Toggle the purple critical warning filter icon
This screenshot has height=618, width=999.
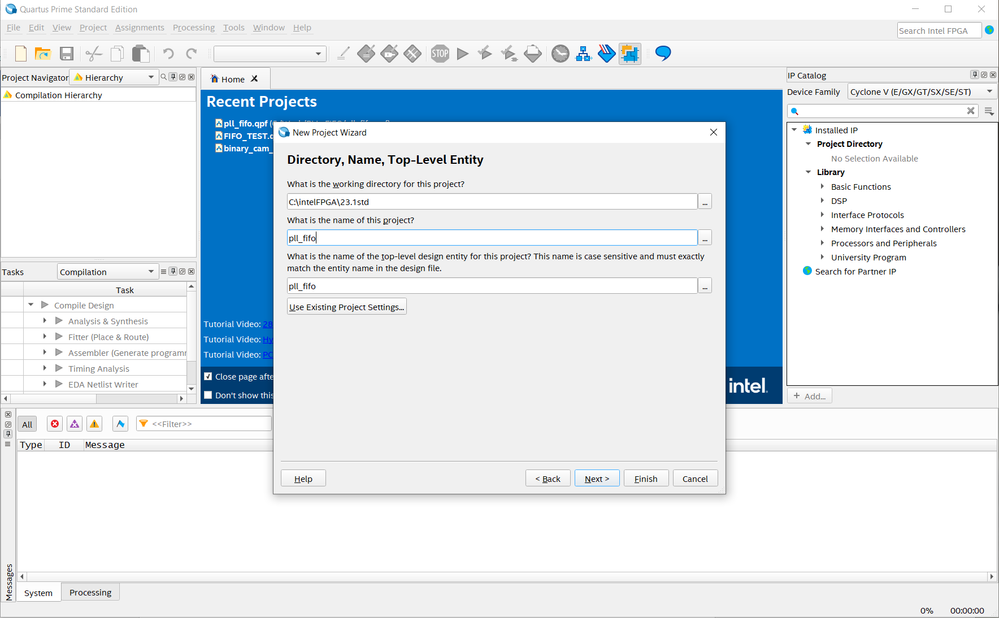[75, 424]
